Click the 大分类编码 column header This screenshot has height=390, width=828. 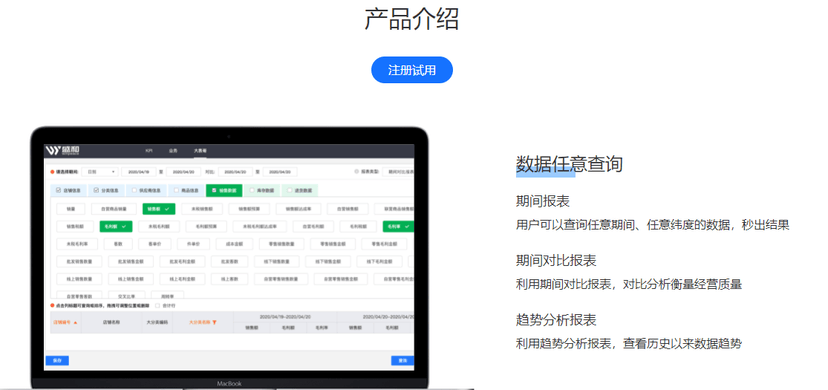156,322
